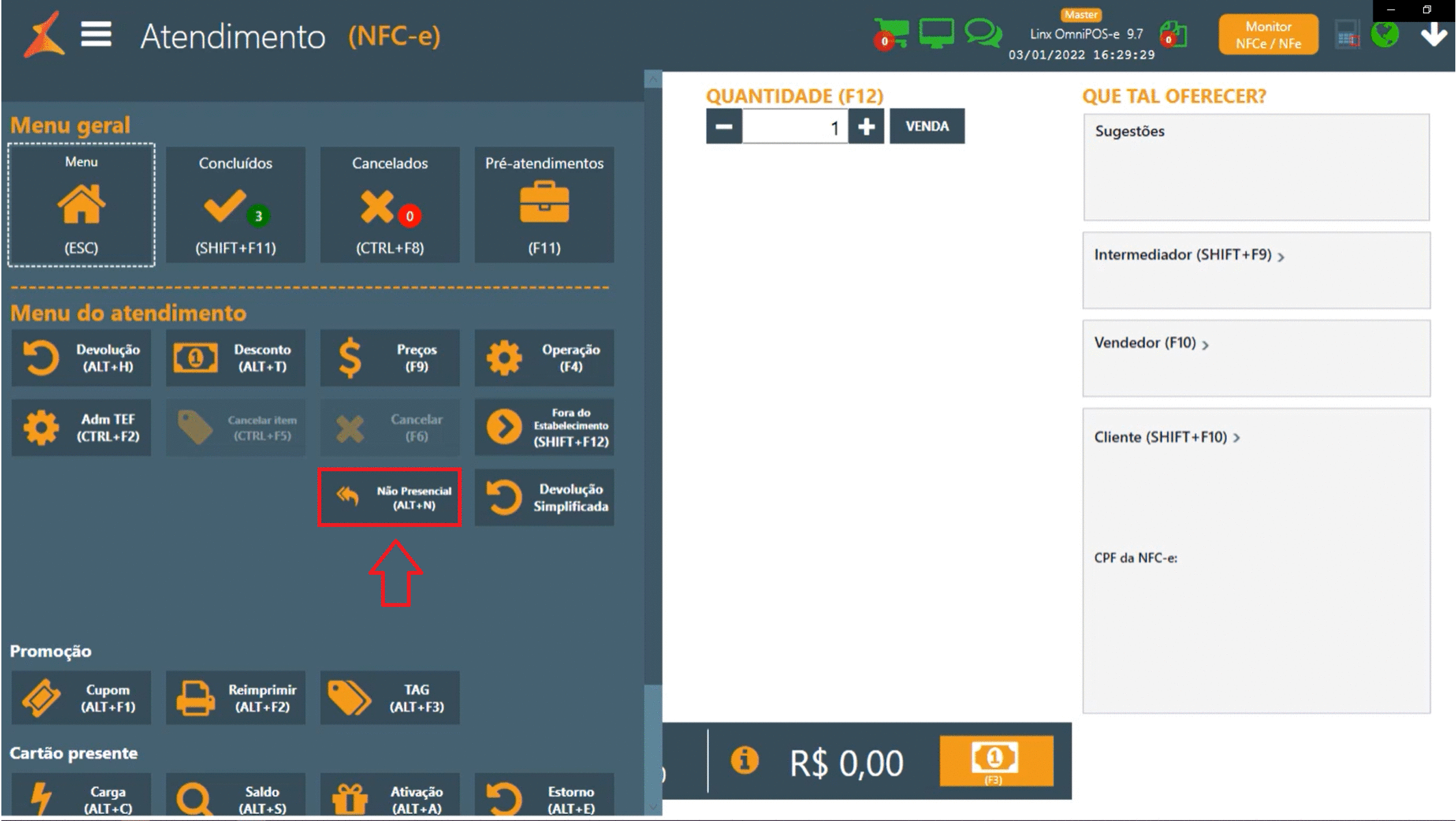The width and height of the screenshot is (1456, 821).
Task: Click the calculator icon in header
Action: 1347,35
